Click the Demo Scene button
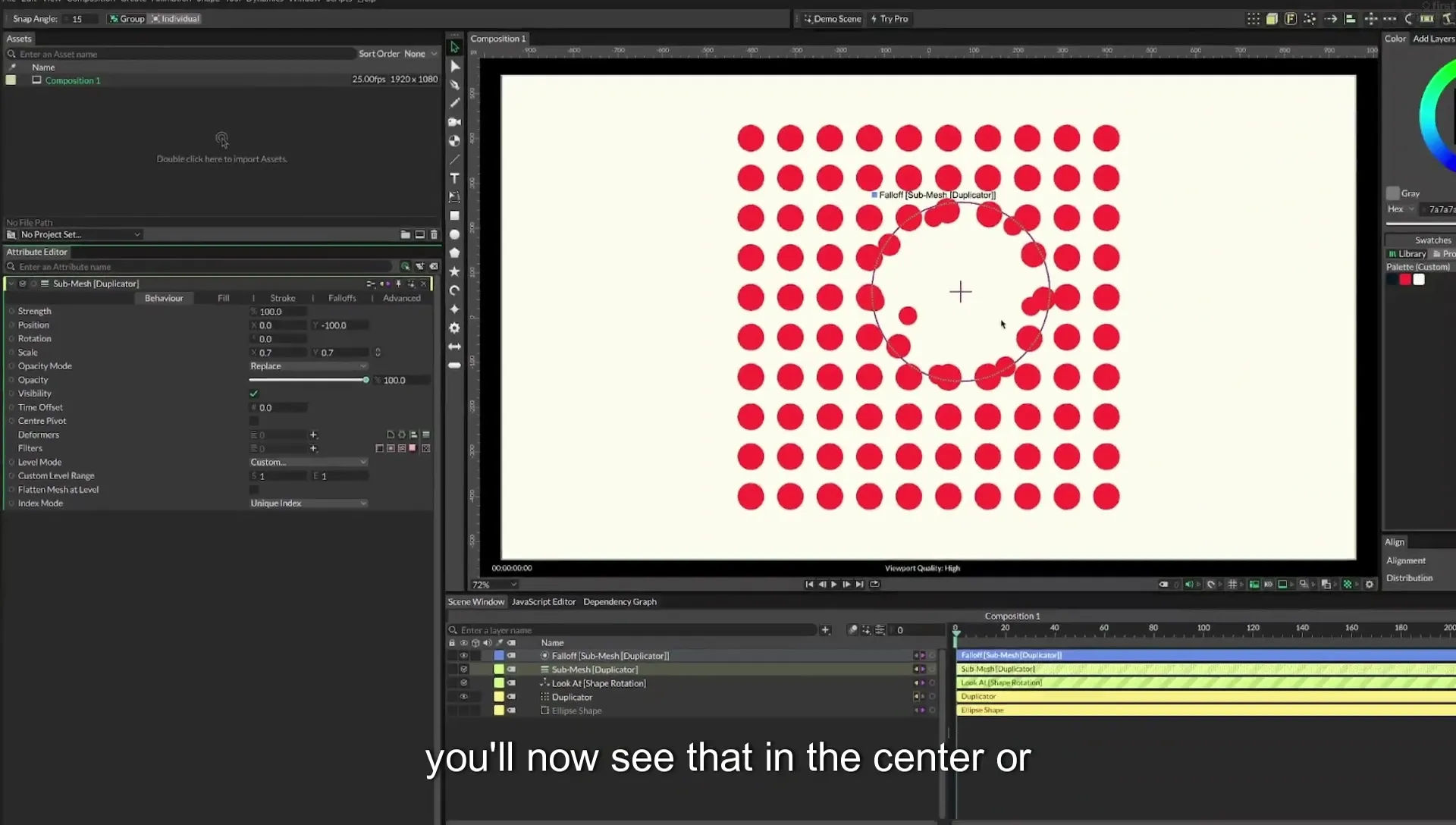The height and width of the screenshot is (825, 1456). pos(832,19)
